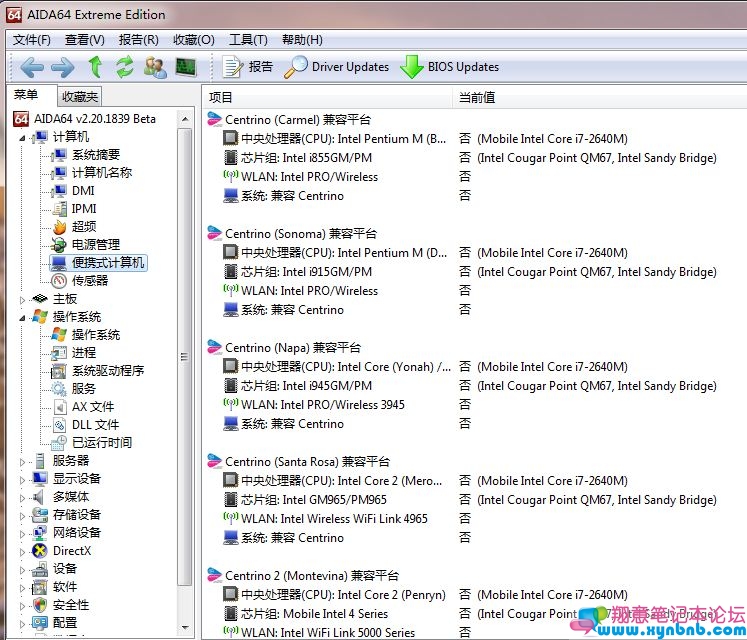Expand the 显示设备 tree node

pyautogui.click(x=22, y=480)
